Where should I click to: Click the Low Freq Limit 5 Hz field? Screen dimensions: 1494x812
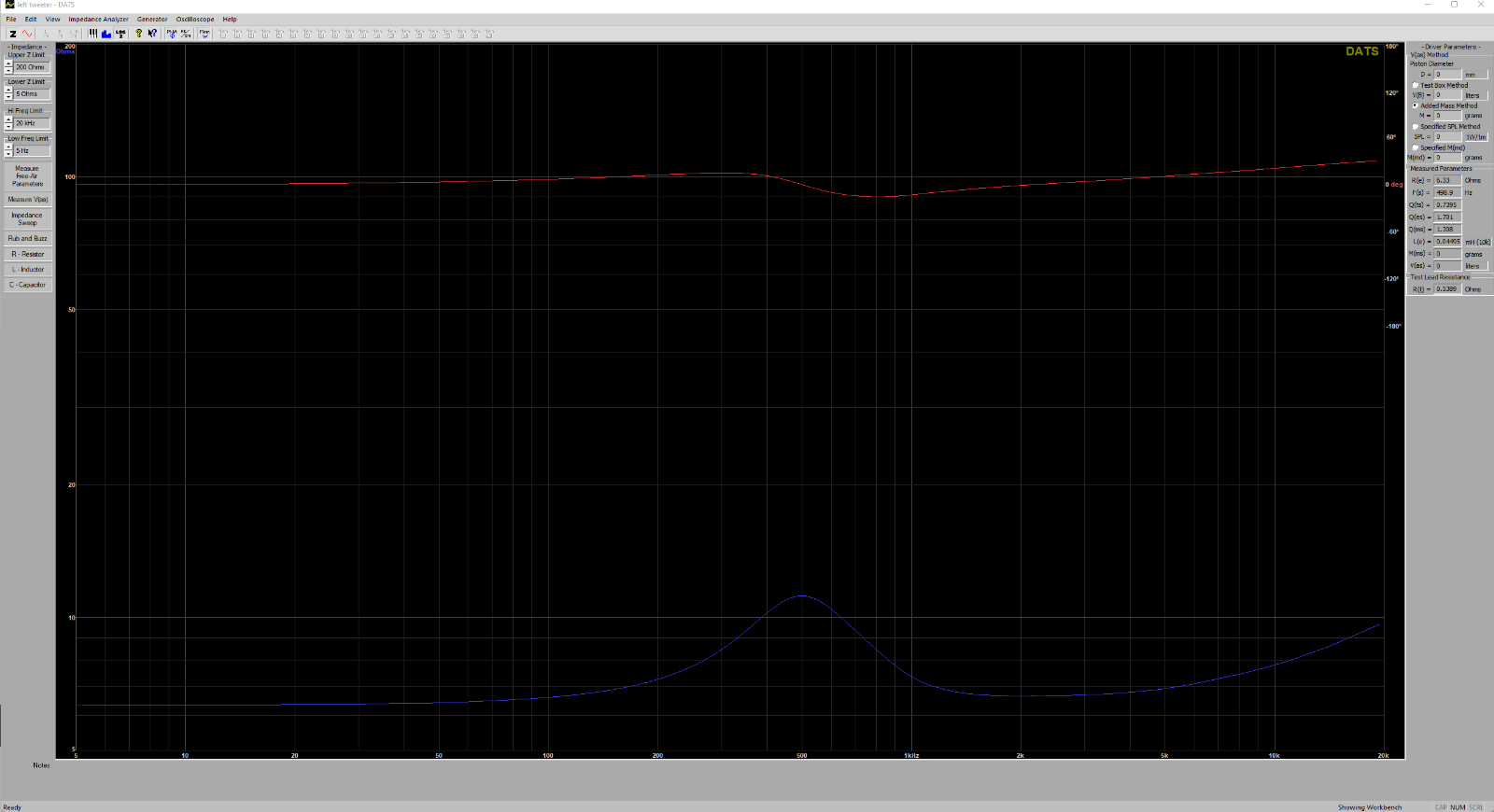point(32,150)
